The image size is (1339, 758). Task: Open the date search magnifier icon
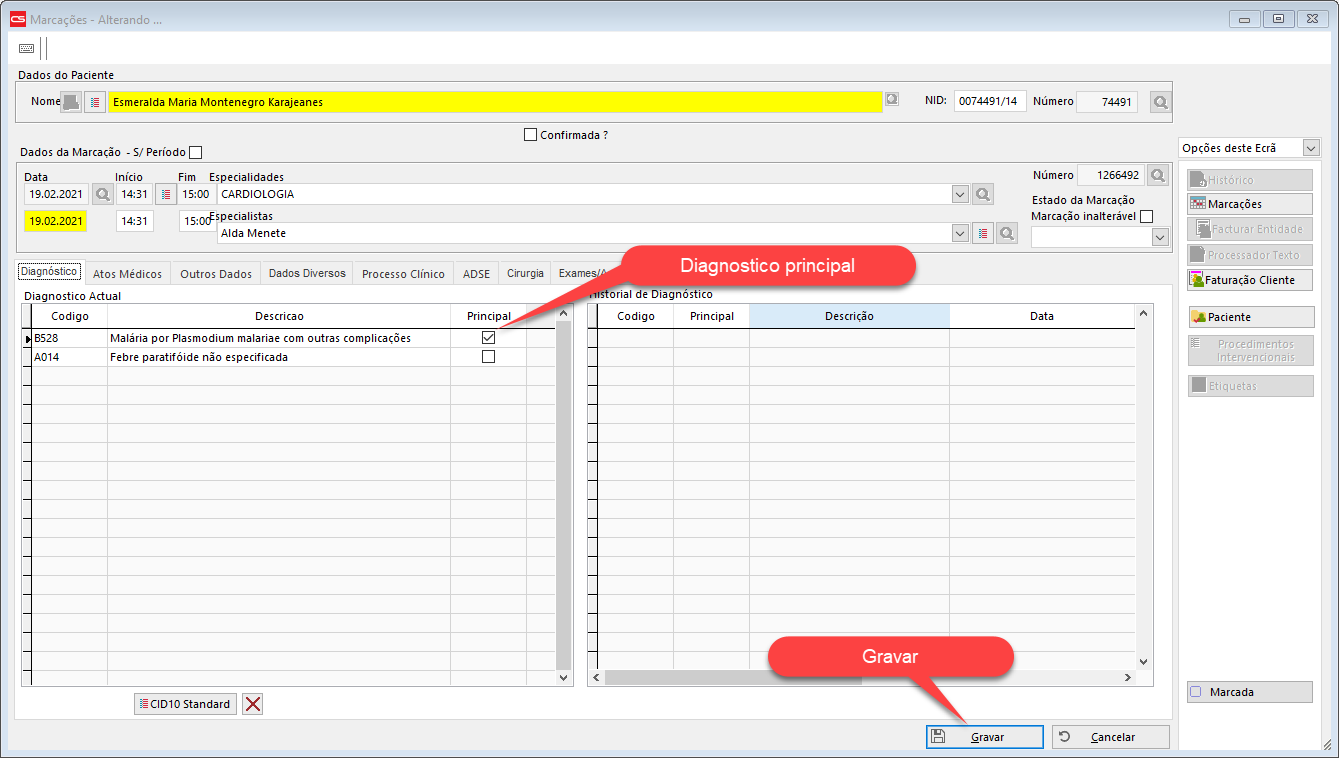[x=101, y=194]
